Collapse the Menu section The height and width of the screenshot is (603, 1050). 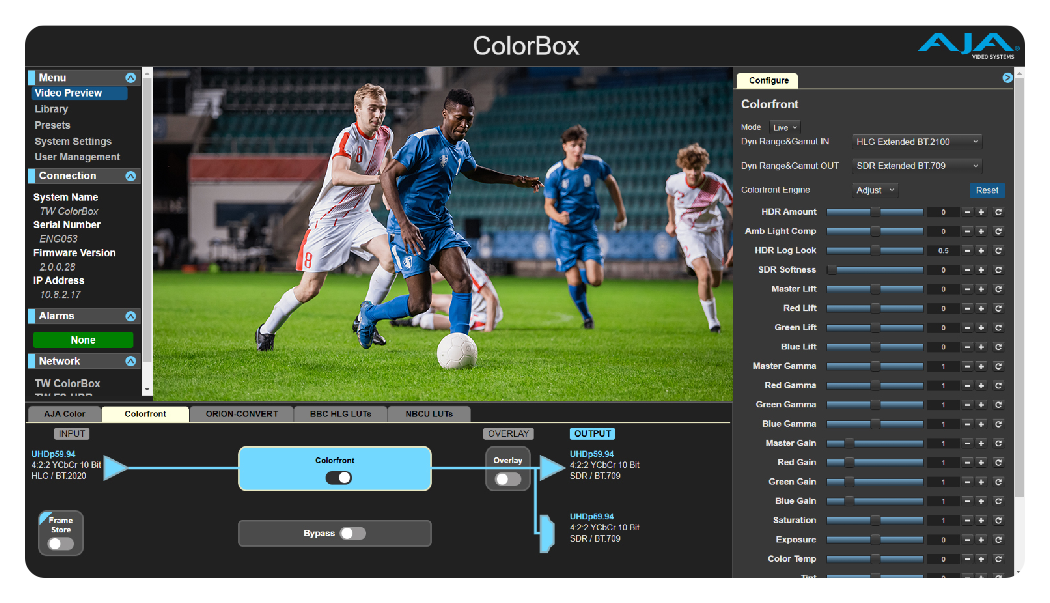(131, 78)
